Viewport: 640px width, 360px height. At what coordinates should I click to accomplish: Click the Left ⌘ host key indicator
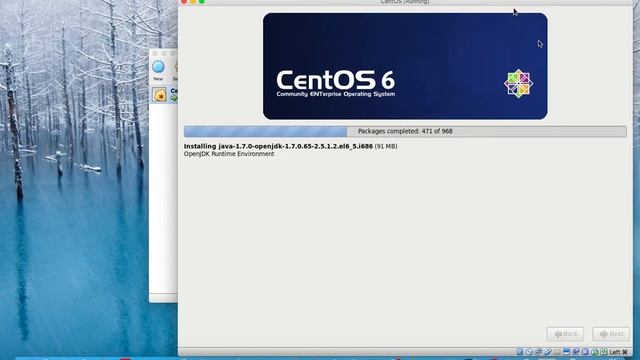pyautogui.click(x=619, y=352)
